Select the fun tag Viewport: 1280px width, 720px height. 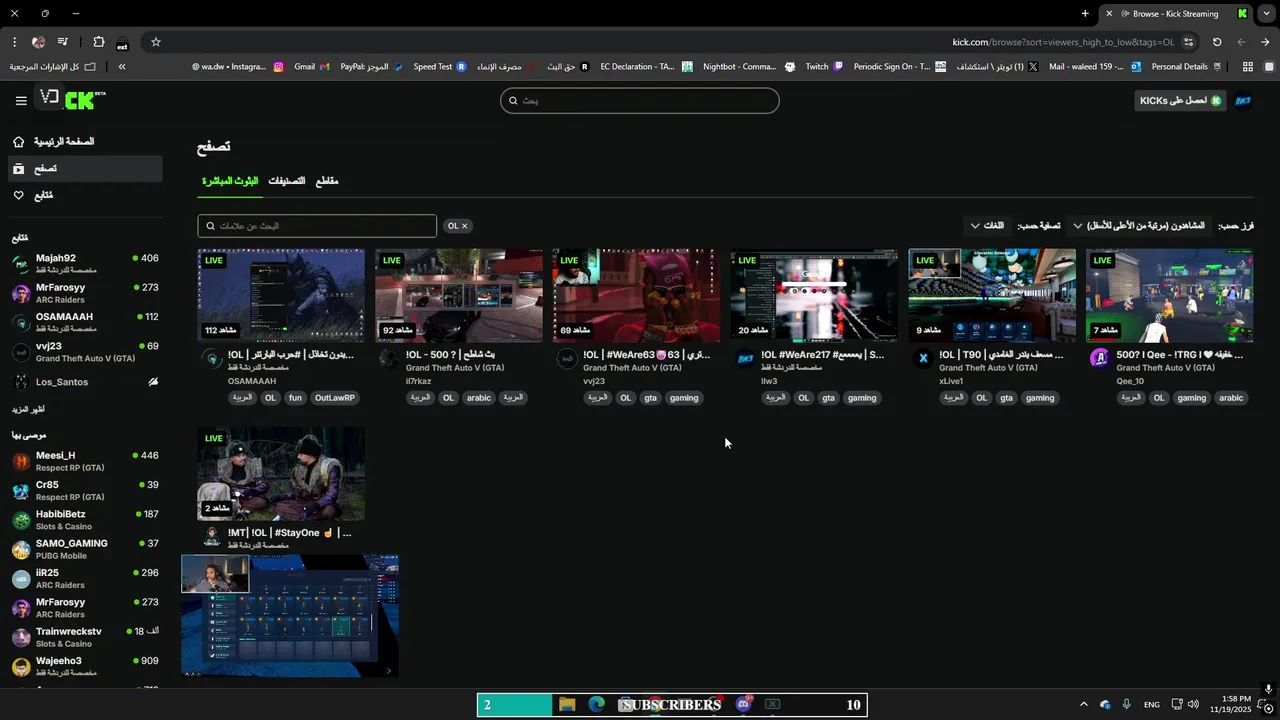pos(295,398)
